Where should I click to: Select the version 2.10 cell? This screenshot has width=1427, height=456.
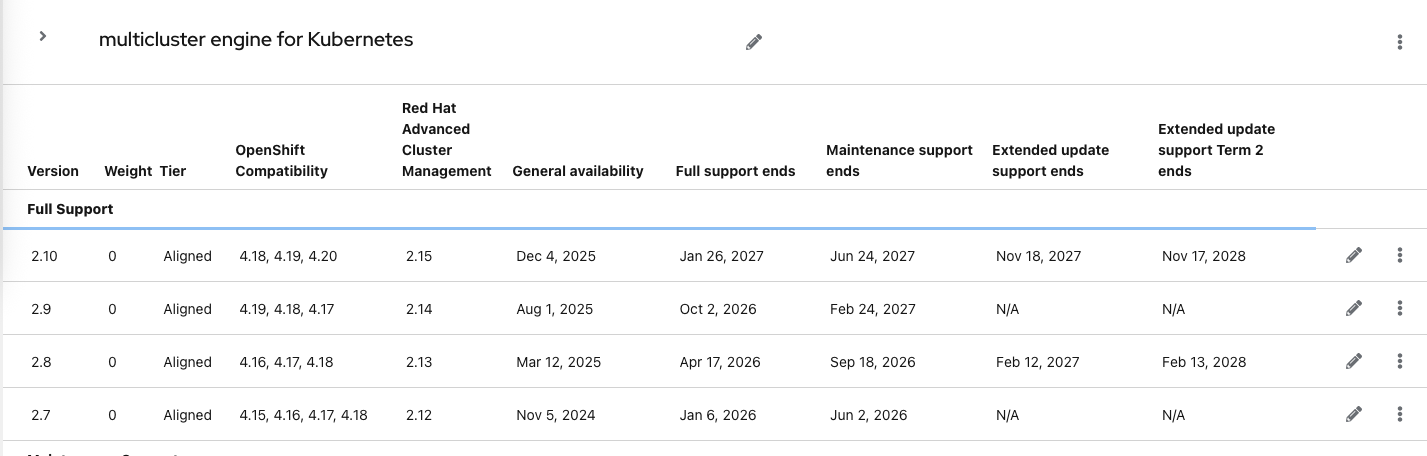click(x=44, y=256)
